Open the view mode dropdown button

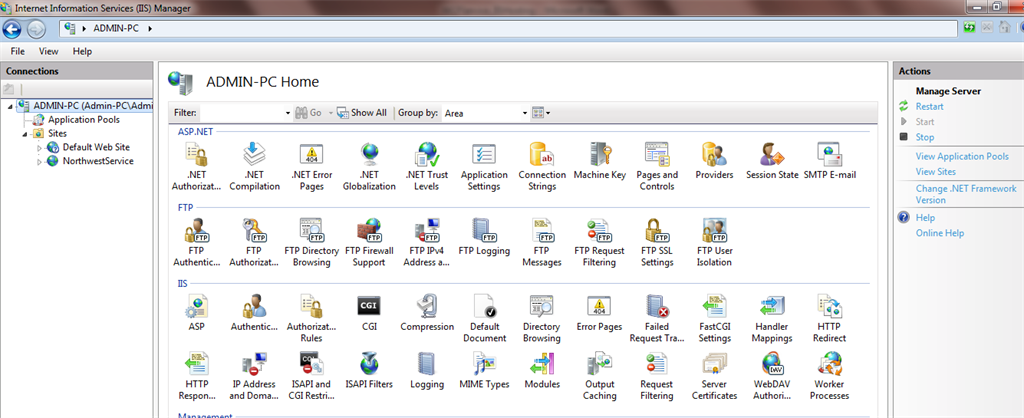(541, 113)
